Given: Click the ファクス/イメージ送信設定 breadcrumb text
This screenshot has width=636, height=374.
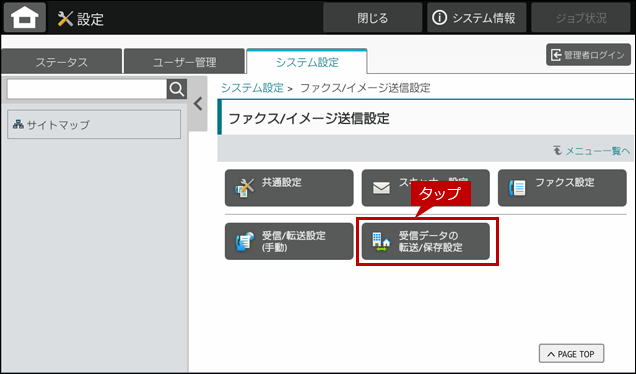Looking at the screenshot, I should (365, 88).
